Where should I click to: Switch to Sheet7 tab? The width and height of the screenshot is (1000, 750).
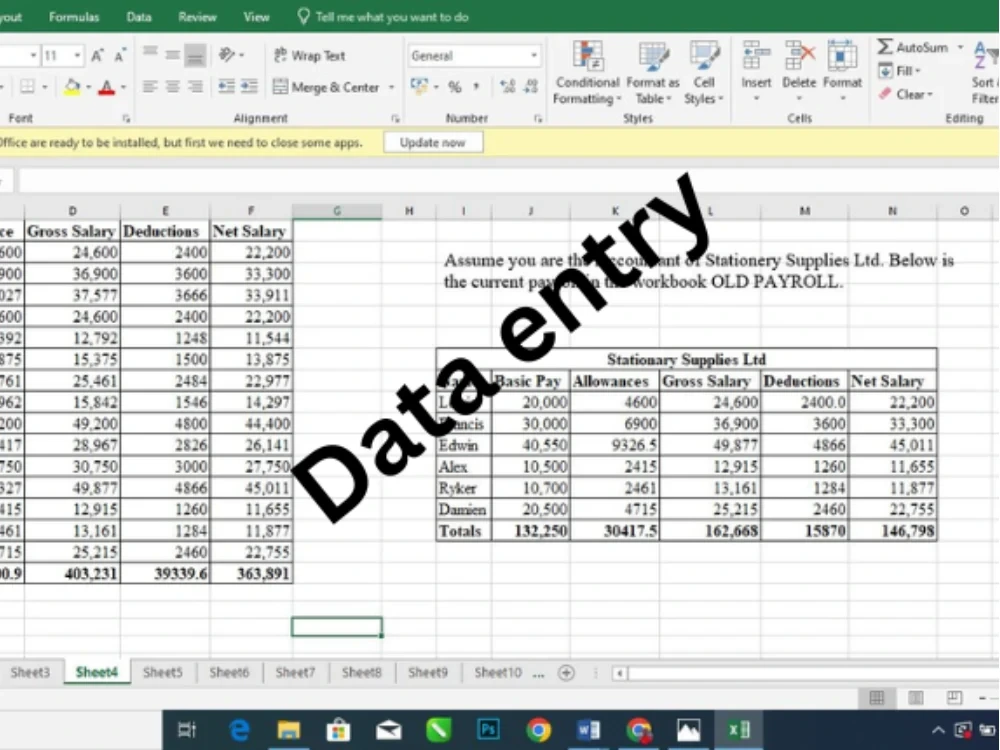(x=295, y=672)
